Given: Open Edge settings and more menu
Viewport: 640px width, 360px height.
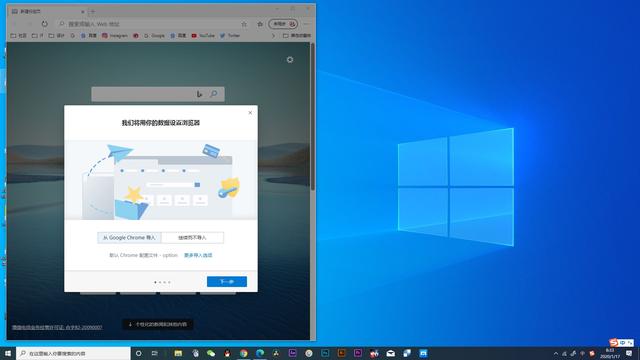Looking at the screenshot, I should [306, 24].
